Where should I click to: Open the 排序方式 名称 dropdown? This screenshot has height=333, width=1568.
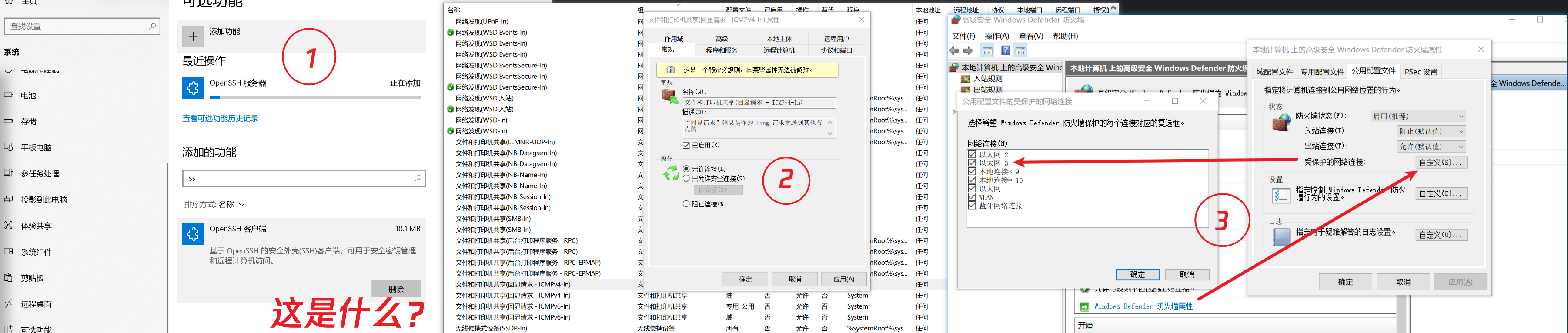(x=231, y=205)
